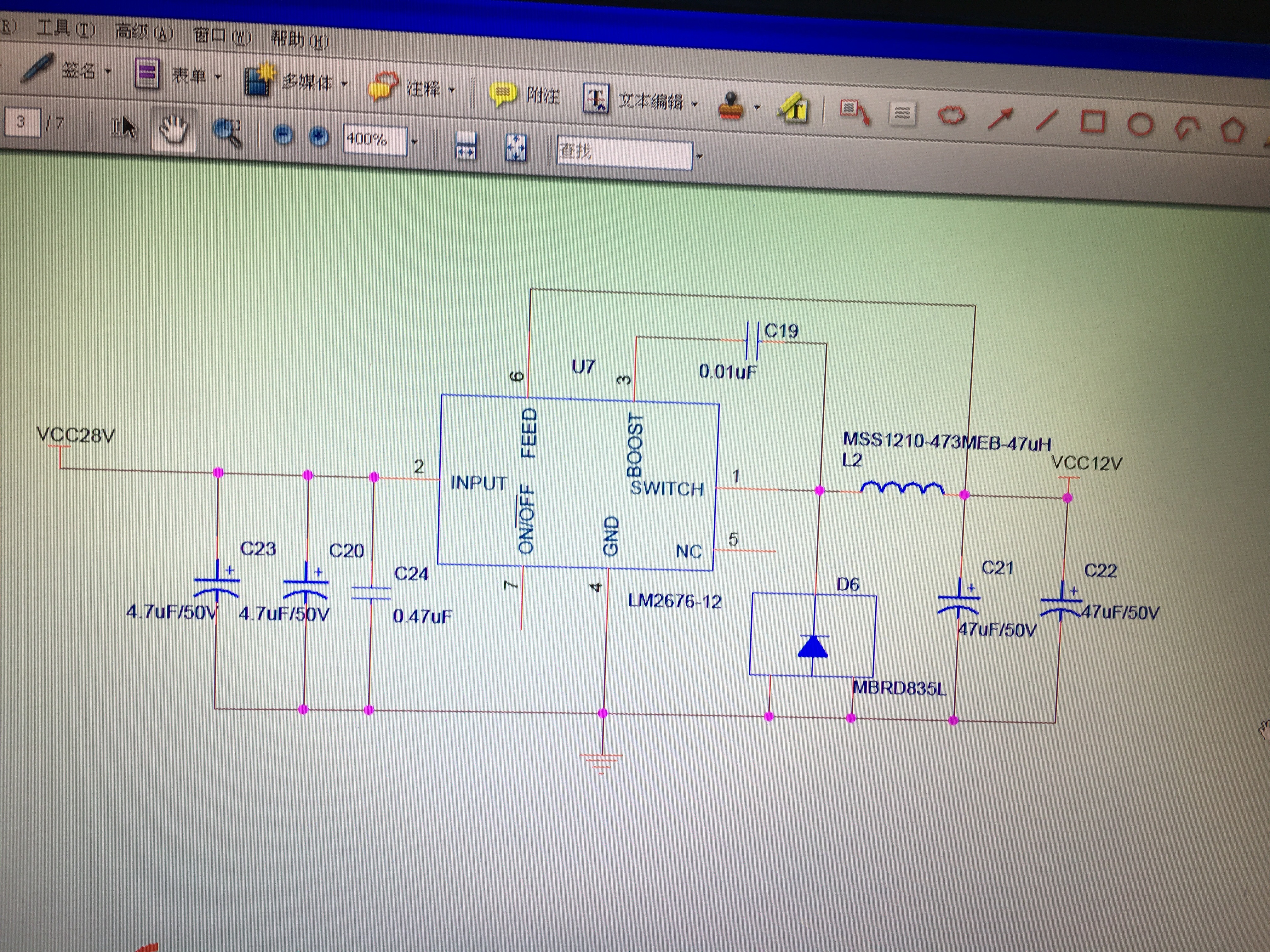Expand the 文本编辑 dropdown arrow
Screen dimensions: 1270x952
pos(695,105)
